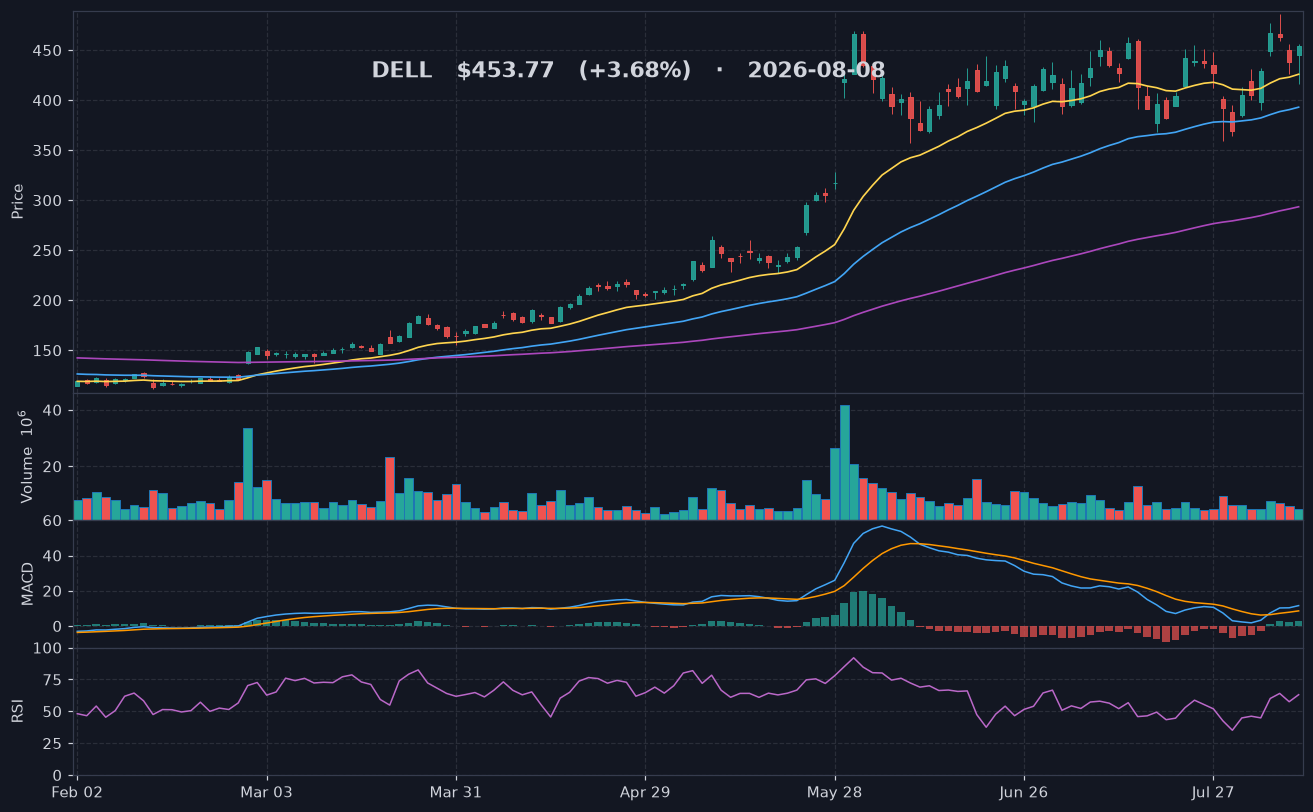This screenshot has width=1313, height=812.
Task: Click the 350 price tick label
Action: click(x=46, y=151)
